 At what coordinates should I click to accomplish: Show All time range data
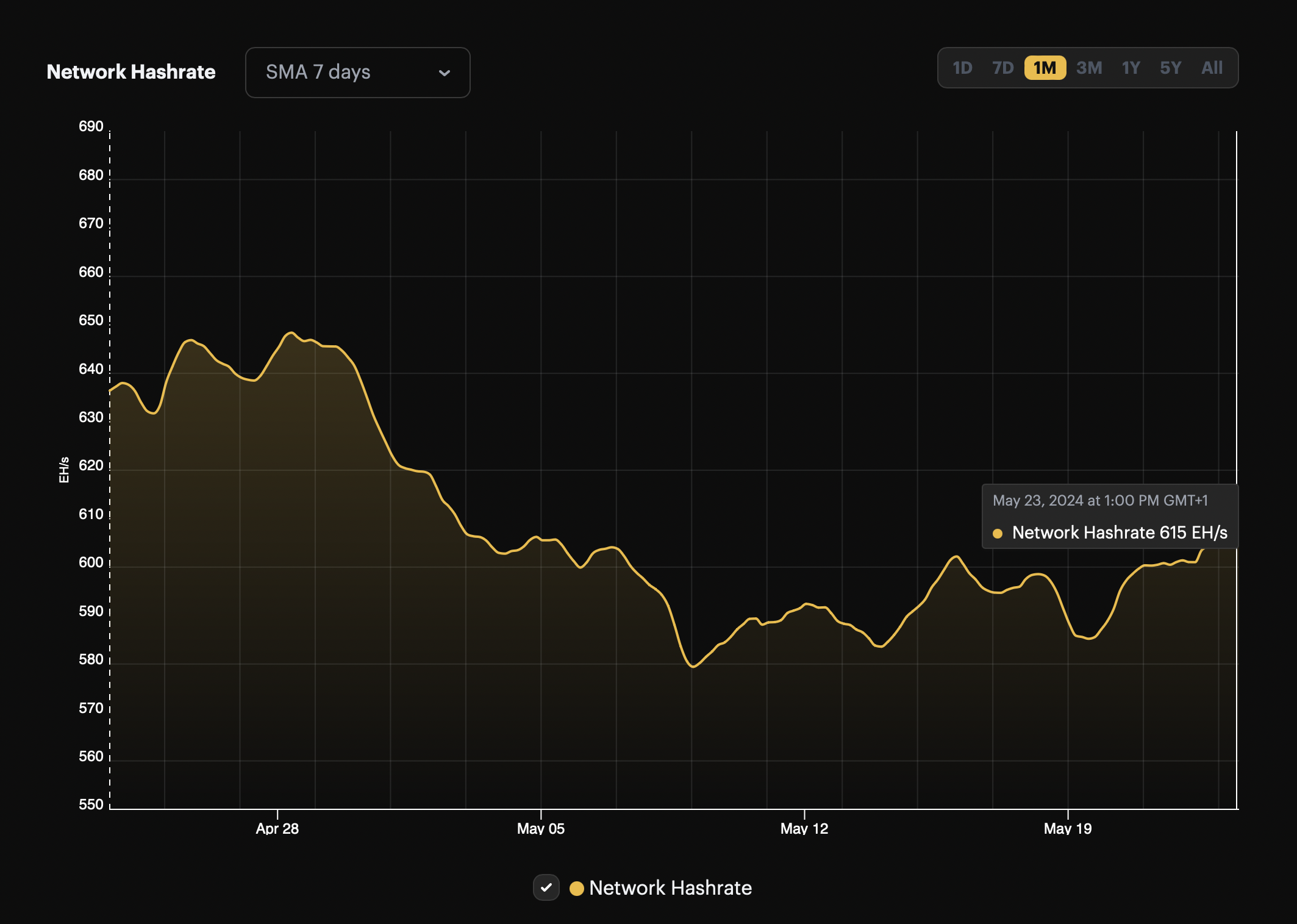1212,68
